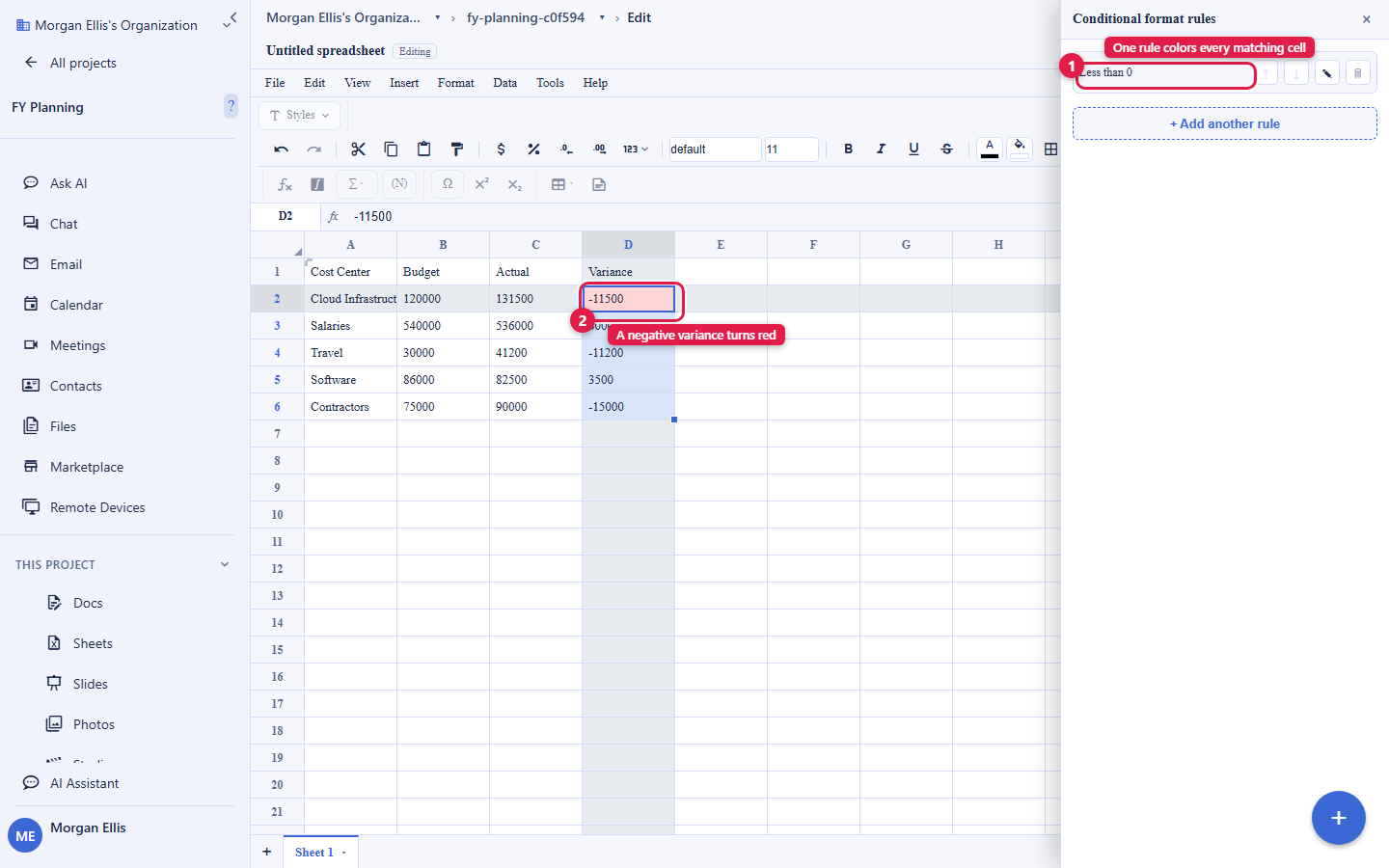The width and height of the screenshot is (1389, 868).
Task: Undo the last action
Action: click(x=282, y=149)
